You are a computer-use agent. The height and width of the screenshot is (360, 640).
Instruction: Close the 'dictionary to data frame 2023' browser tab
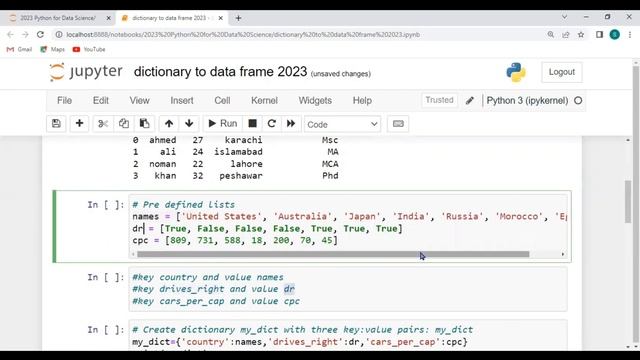(x=220, y=18)
